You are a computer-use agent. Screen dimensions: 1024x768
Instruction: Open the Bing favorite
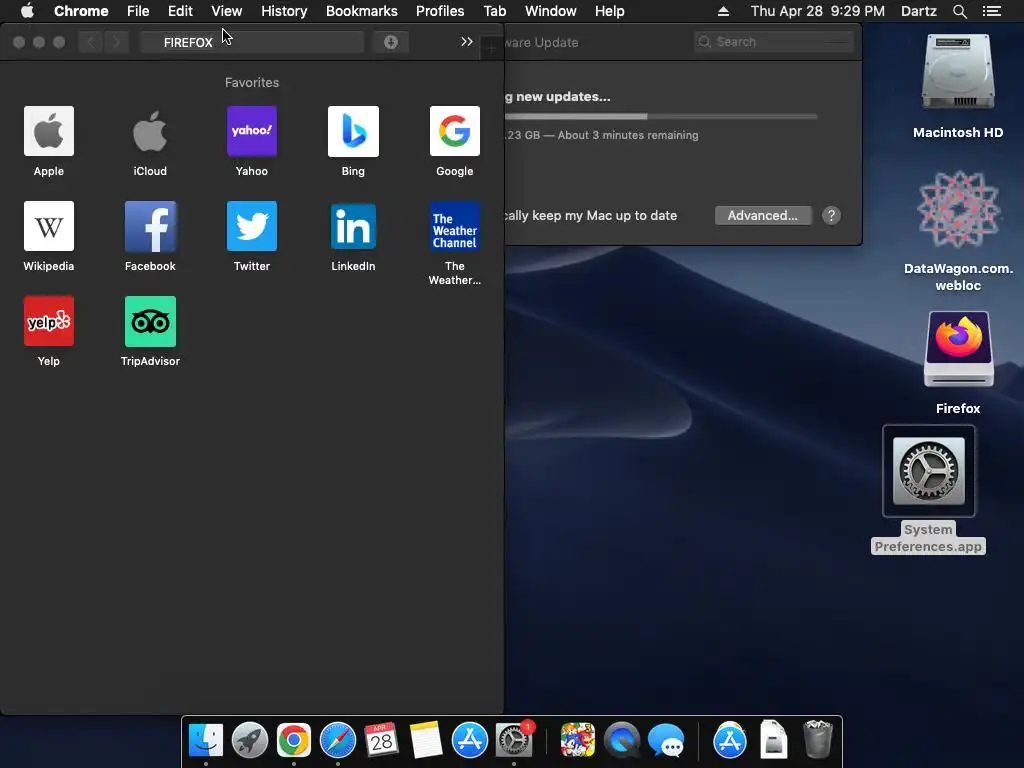coord(353,131)
